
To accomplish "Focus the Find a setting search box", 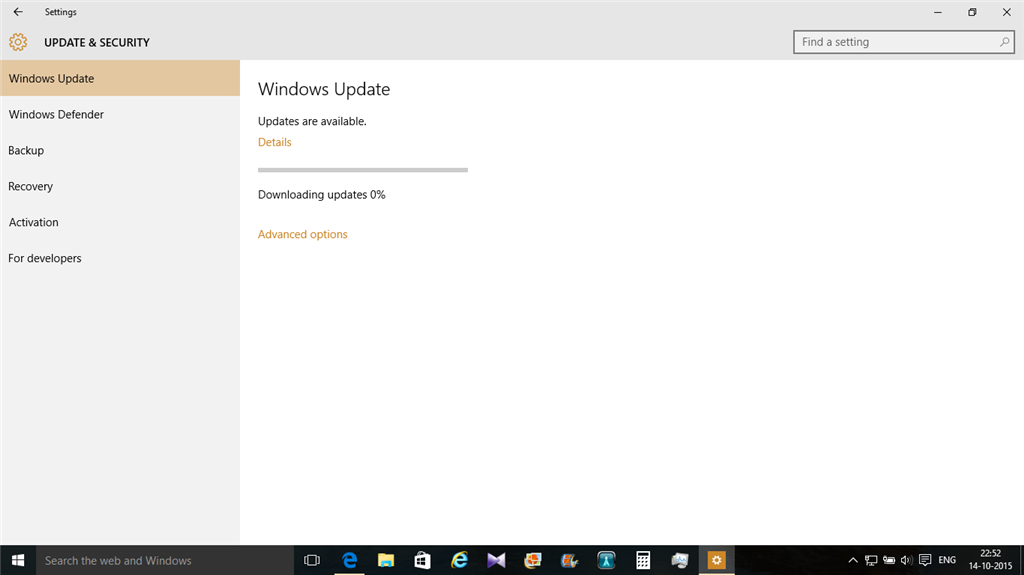I will (904, 42).
